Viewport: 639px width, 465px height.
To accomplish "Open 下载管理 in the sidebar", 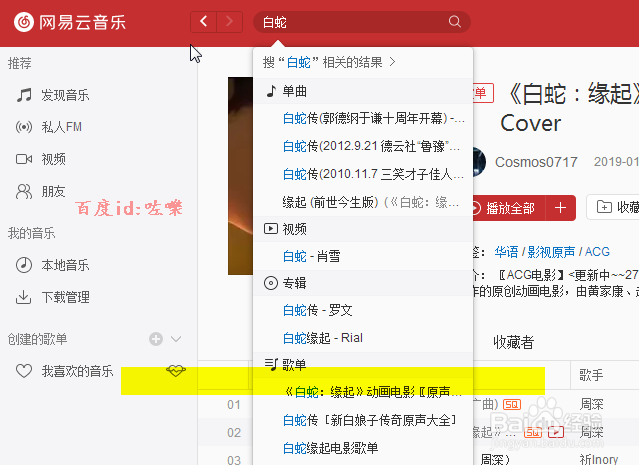I will pyautogui.click(x=65, y=297).
